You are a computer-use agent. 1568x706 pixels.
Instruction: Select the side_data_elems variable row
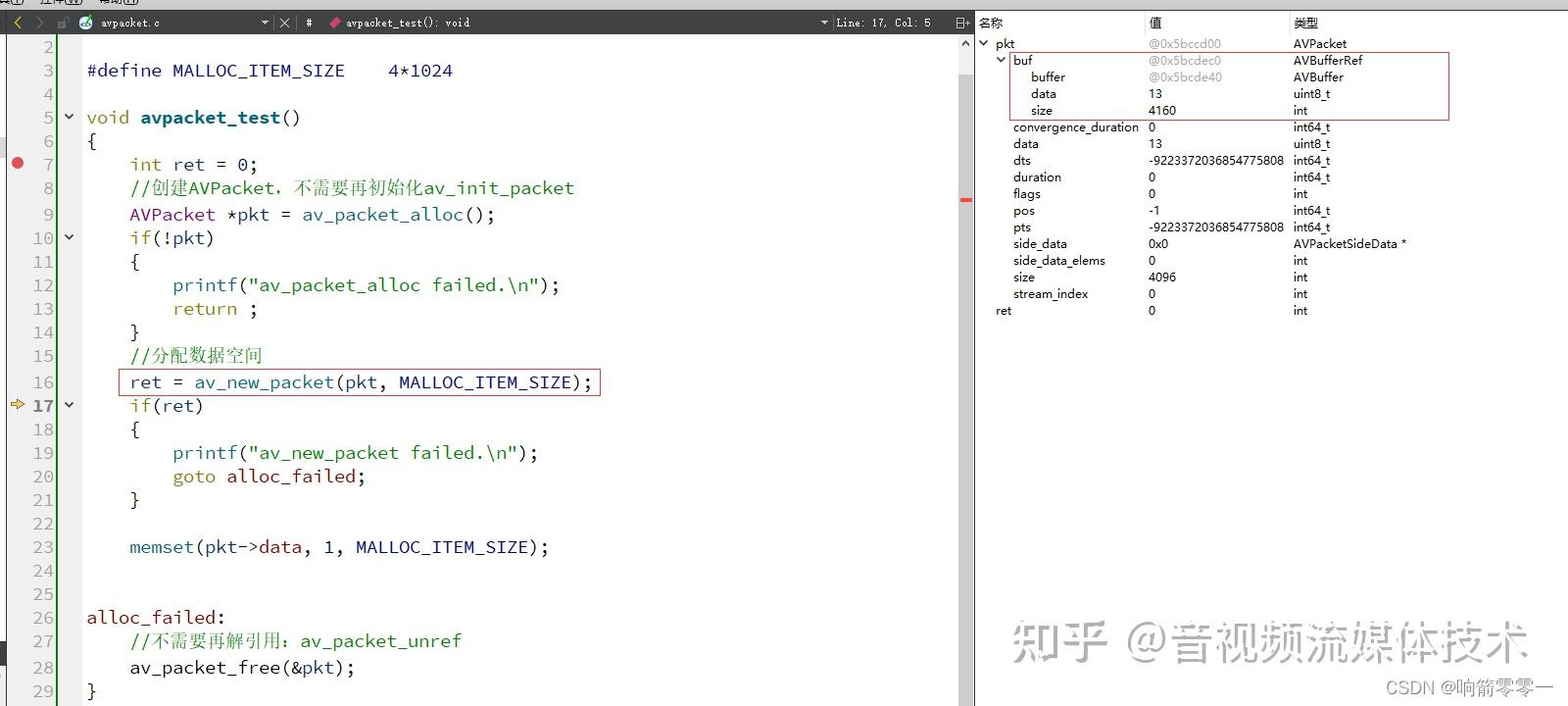pos(1271,260)
